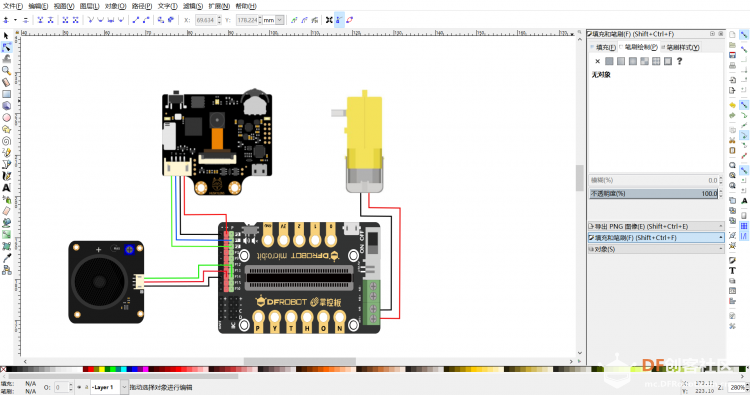Choose linear gradient paint type
Screen dimensions: 750x395
tap(621, 61)
